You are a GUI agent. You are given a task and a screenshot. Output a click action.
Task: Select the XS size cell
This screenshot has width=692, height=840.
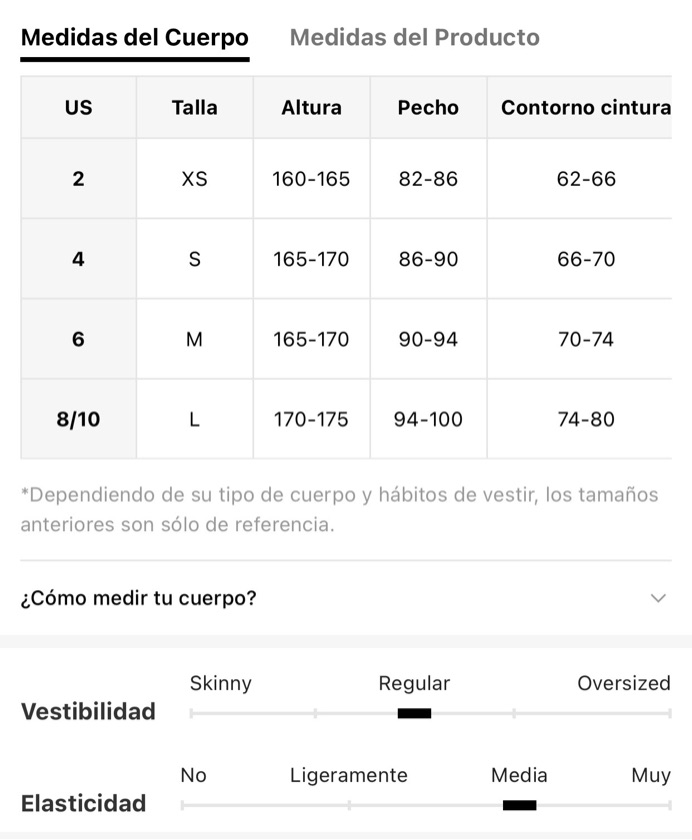(x=194, y=178)
